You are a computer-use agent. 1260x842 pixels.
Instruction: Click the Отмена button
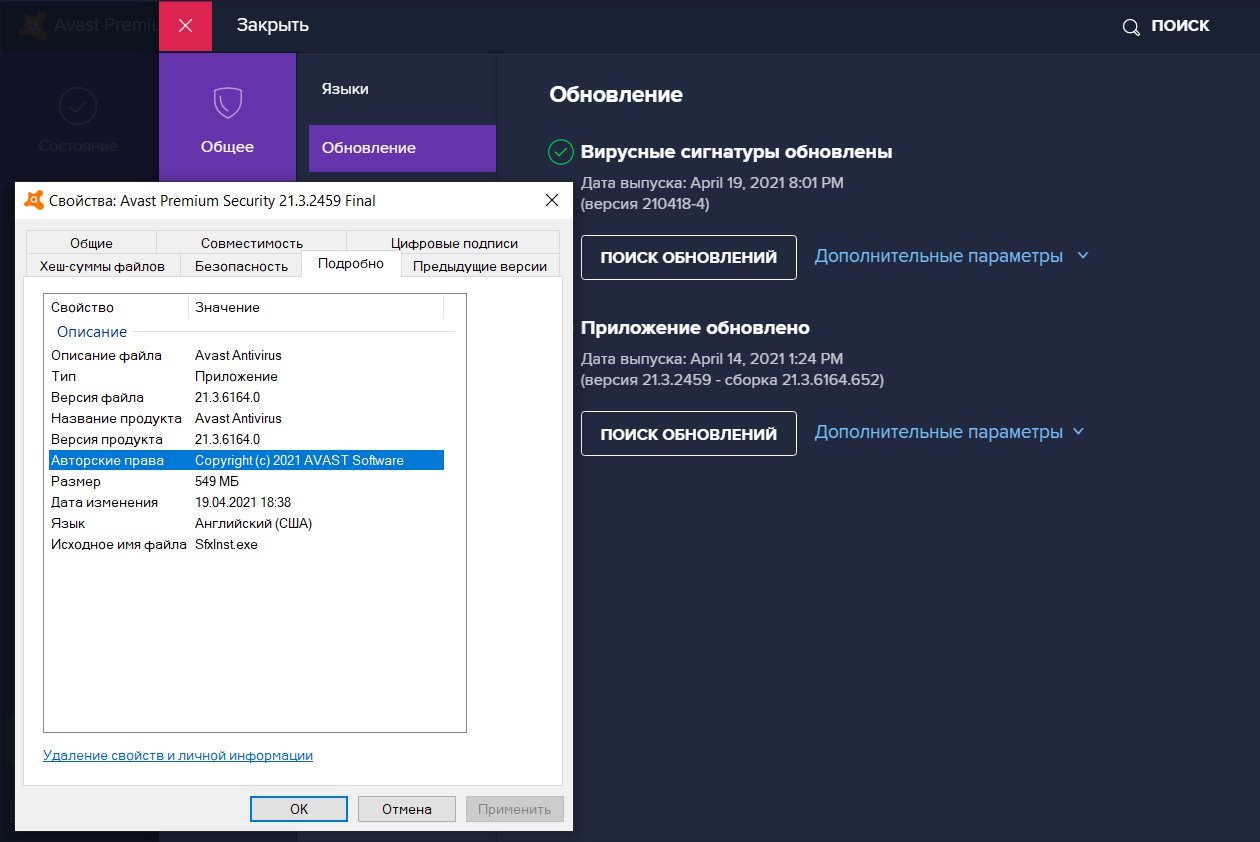[407, 809]
